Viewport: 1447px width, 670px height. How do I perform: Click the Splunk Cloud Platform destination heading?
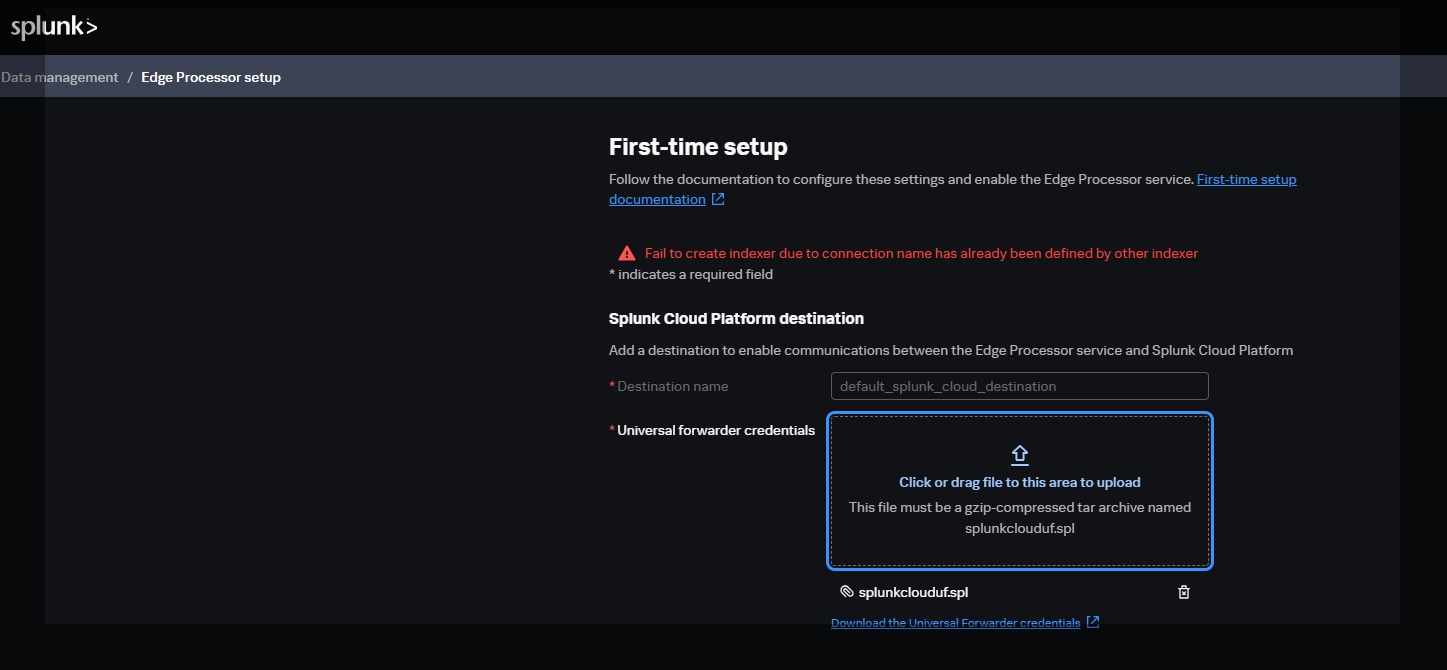click(736, 318)
